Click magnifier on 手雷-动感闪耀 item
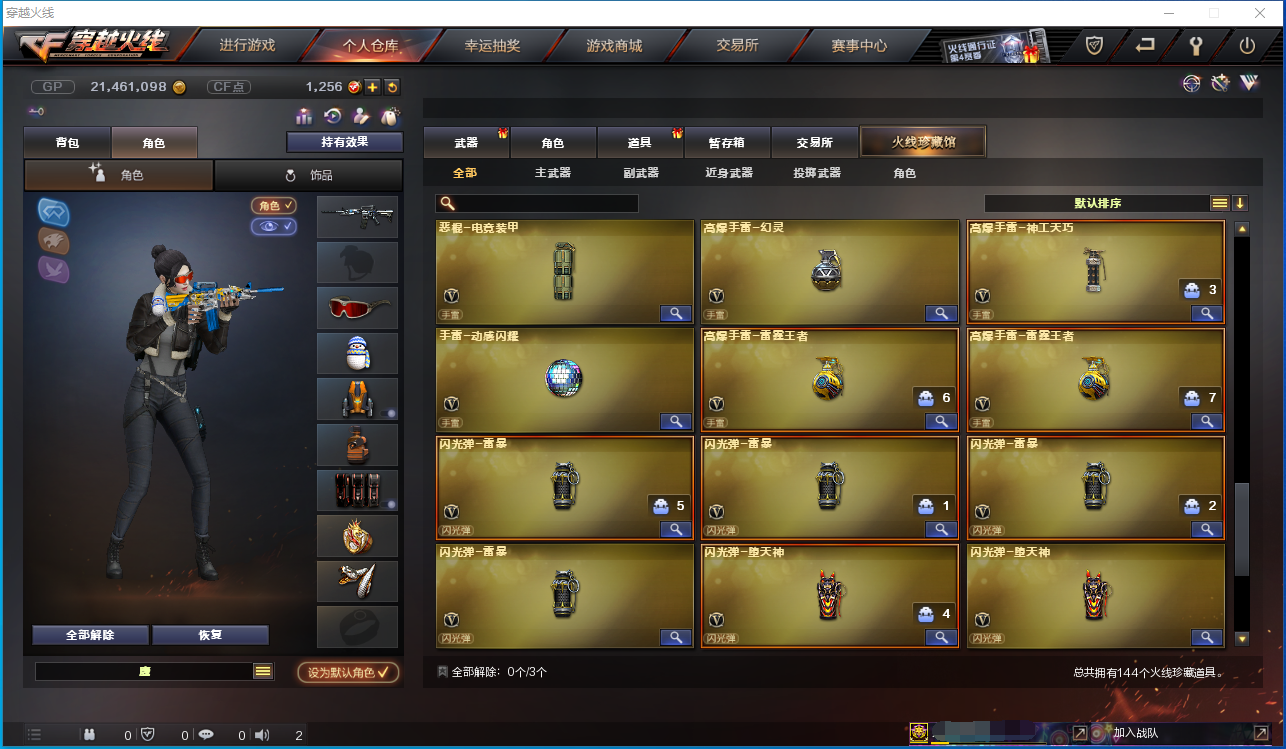The image size is (1286, 749). 676,421
